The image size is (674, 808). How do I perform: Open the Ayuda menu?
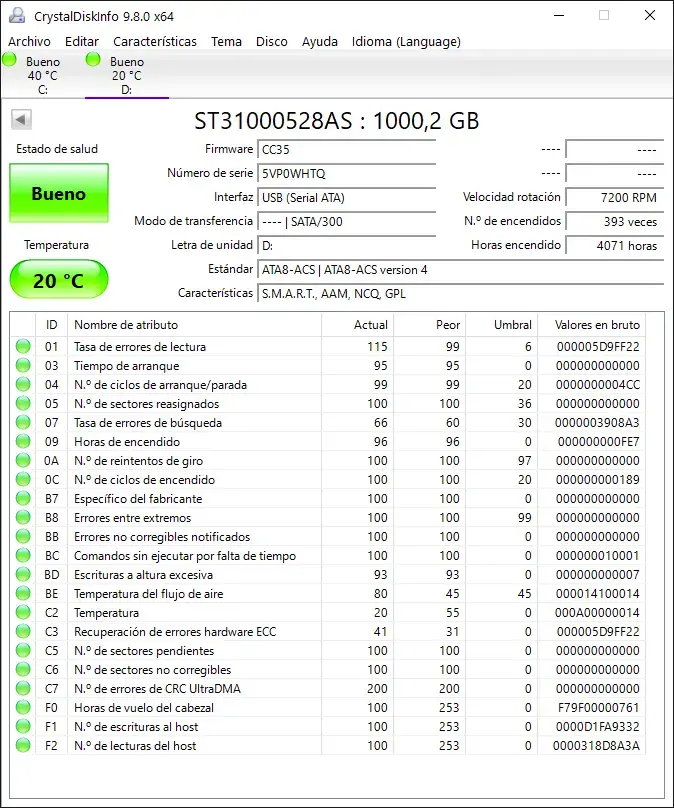(319, 42)
